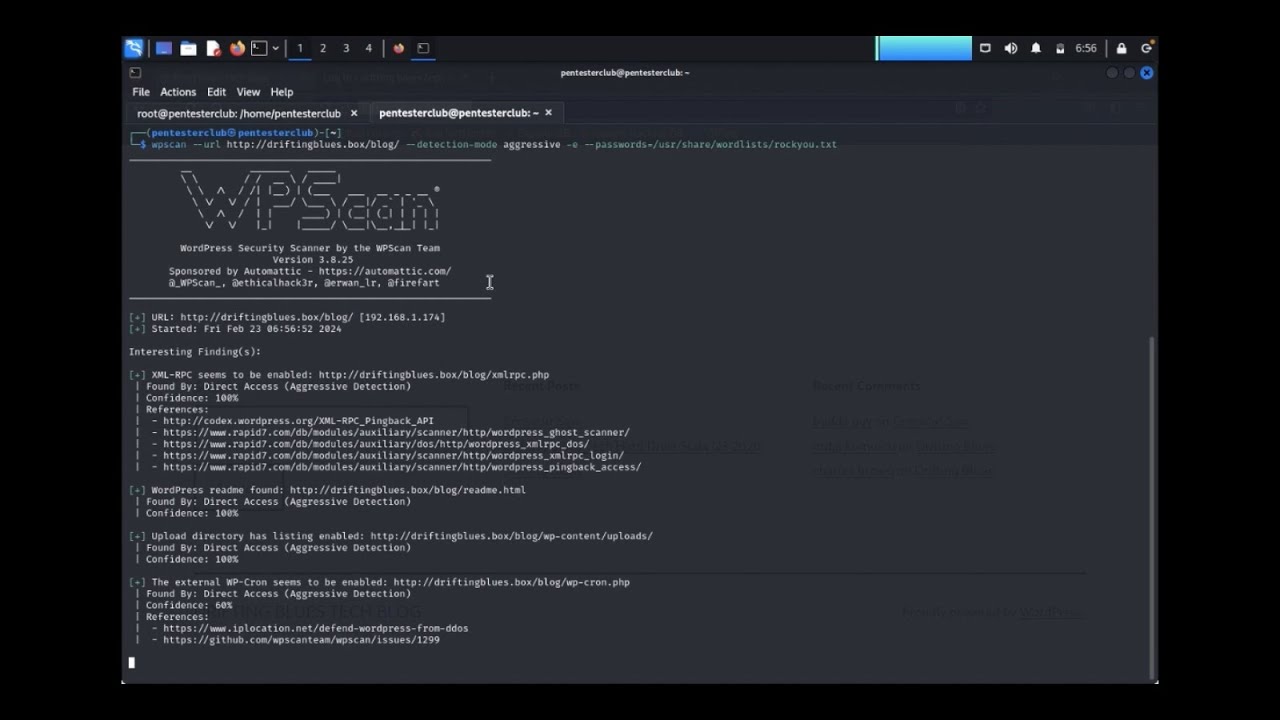Click the 'Interesting Finding(s):' heading

[195, 352]
